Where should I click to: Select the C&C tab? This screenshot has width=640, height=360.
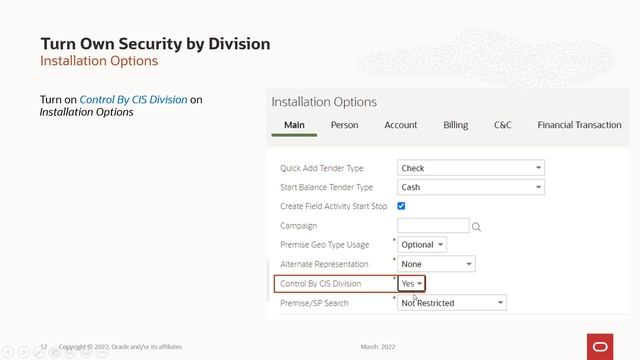tap(502, 125)
